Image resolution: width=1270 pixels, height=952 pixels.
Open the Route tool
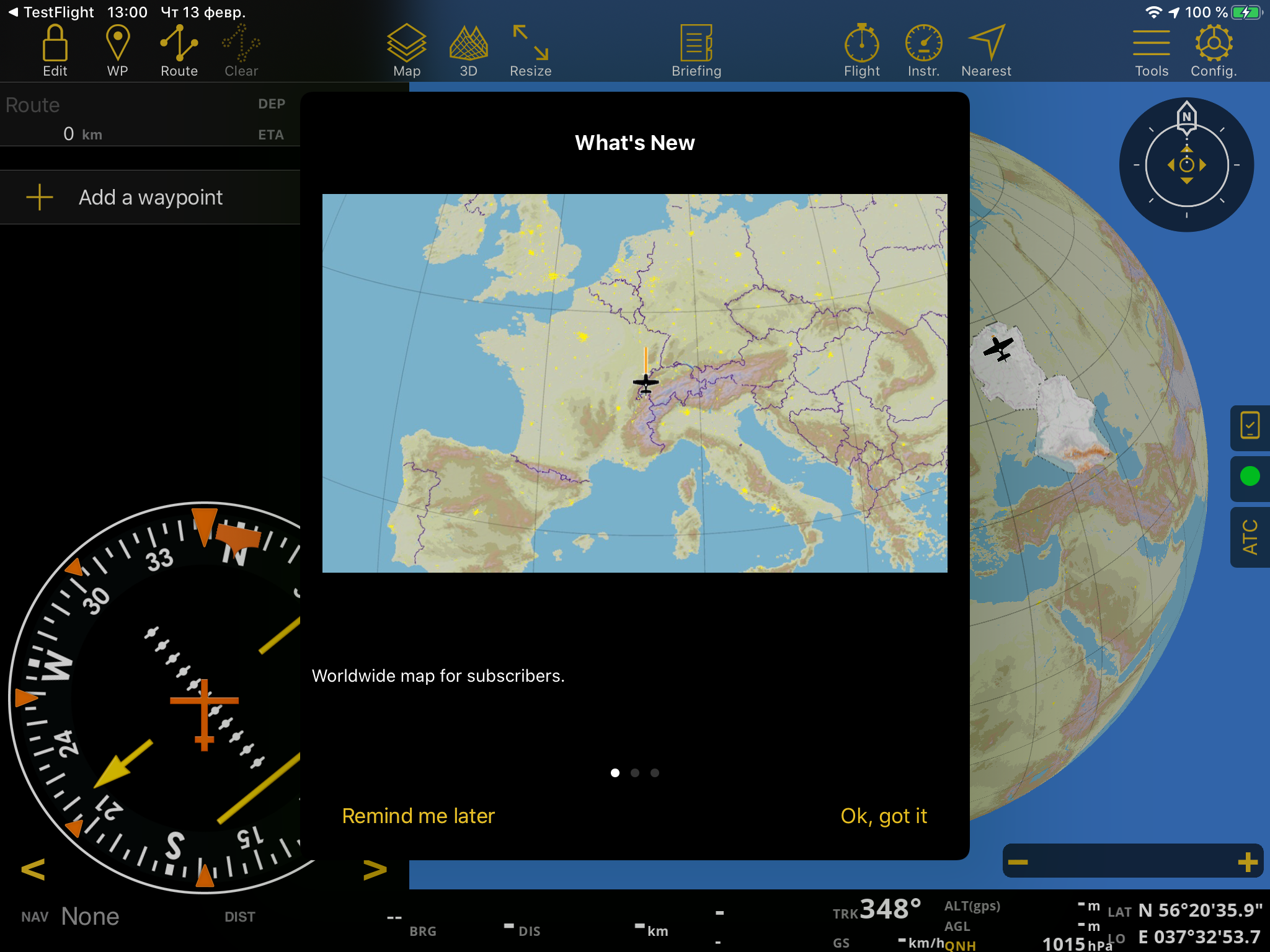(179, 51)
